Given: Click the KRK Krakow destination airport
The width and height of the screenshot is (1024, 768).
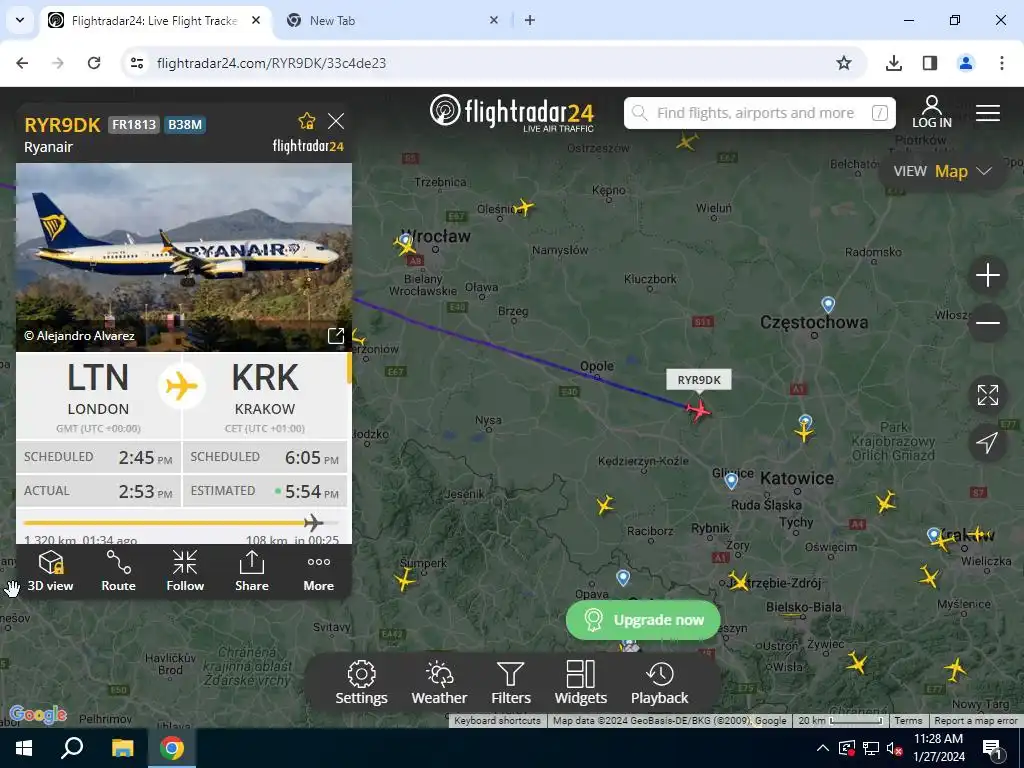Looking at the screenshot, I should point(264,395).
